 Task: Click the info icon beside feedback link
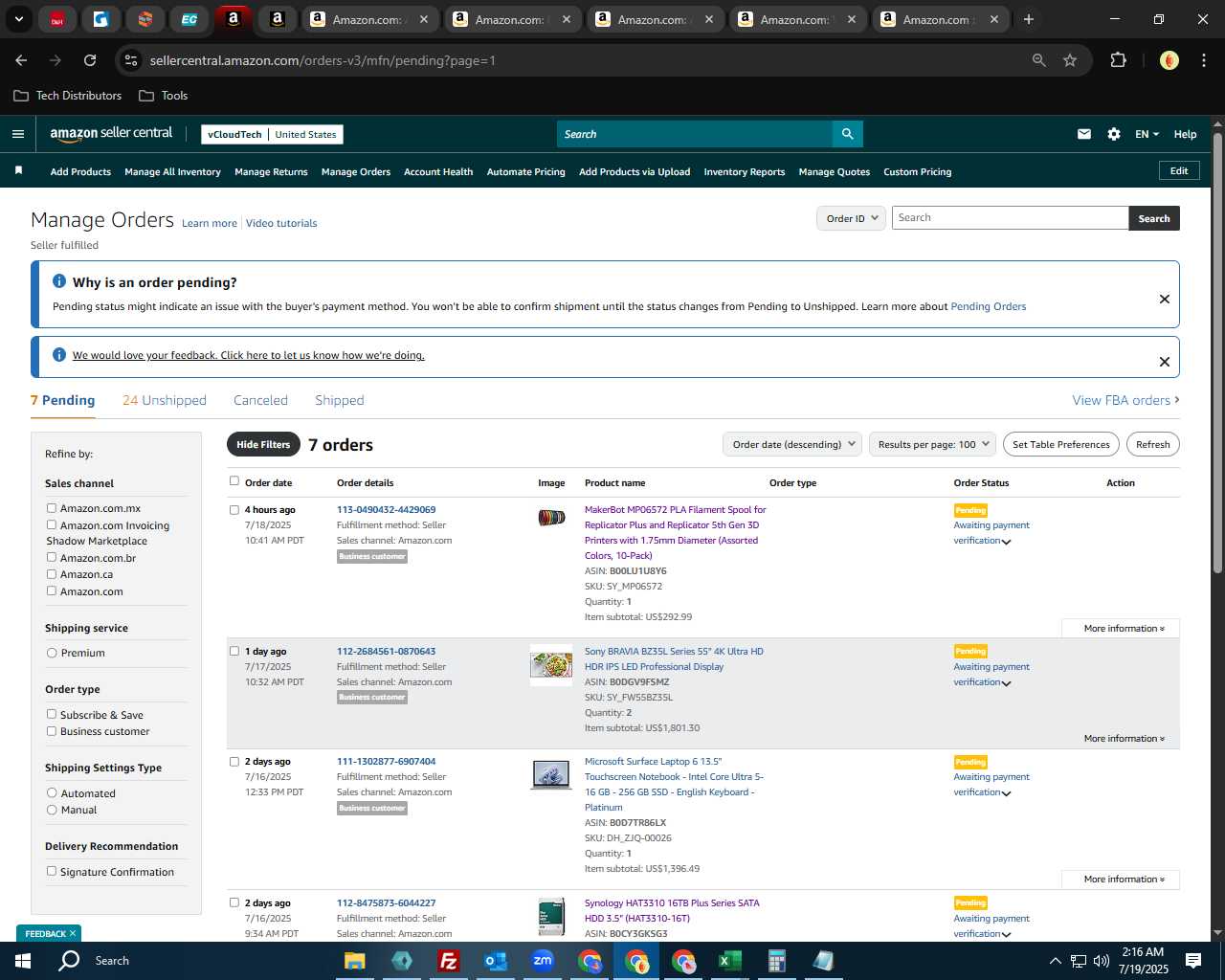58,355
